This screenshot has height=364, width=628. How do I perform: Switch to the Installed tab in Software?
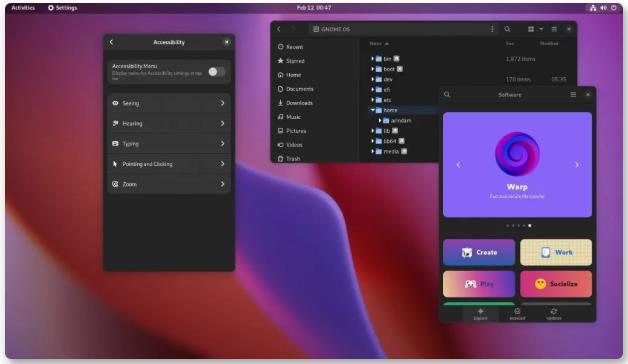pyautogui.click(x=517, y=314)
